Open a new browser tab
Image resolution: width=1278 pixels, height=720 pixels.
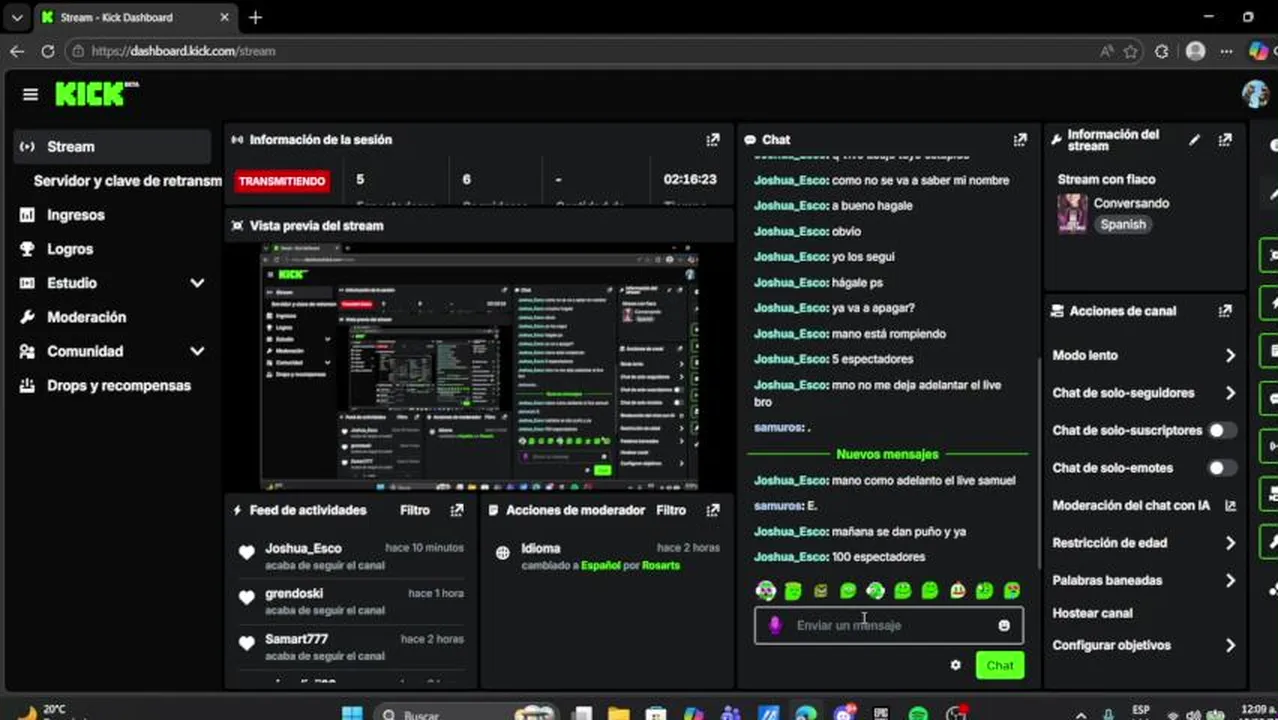(x=256, y=17)
